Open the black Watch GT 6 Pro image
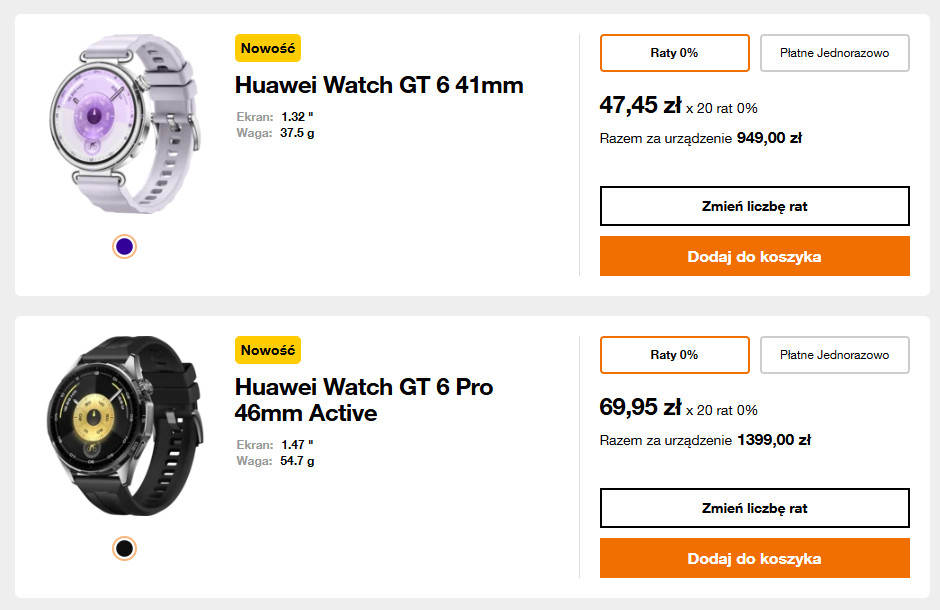 (125, 426)
